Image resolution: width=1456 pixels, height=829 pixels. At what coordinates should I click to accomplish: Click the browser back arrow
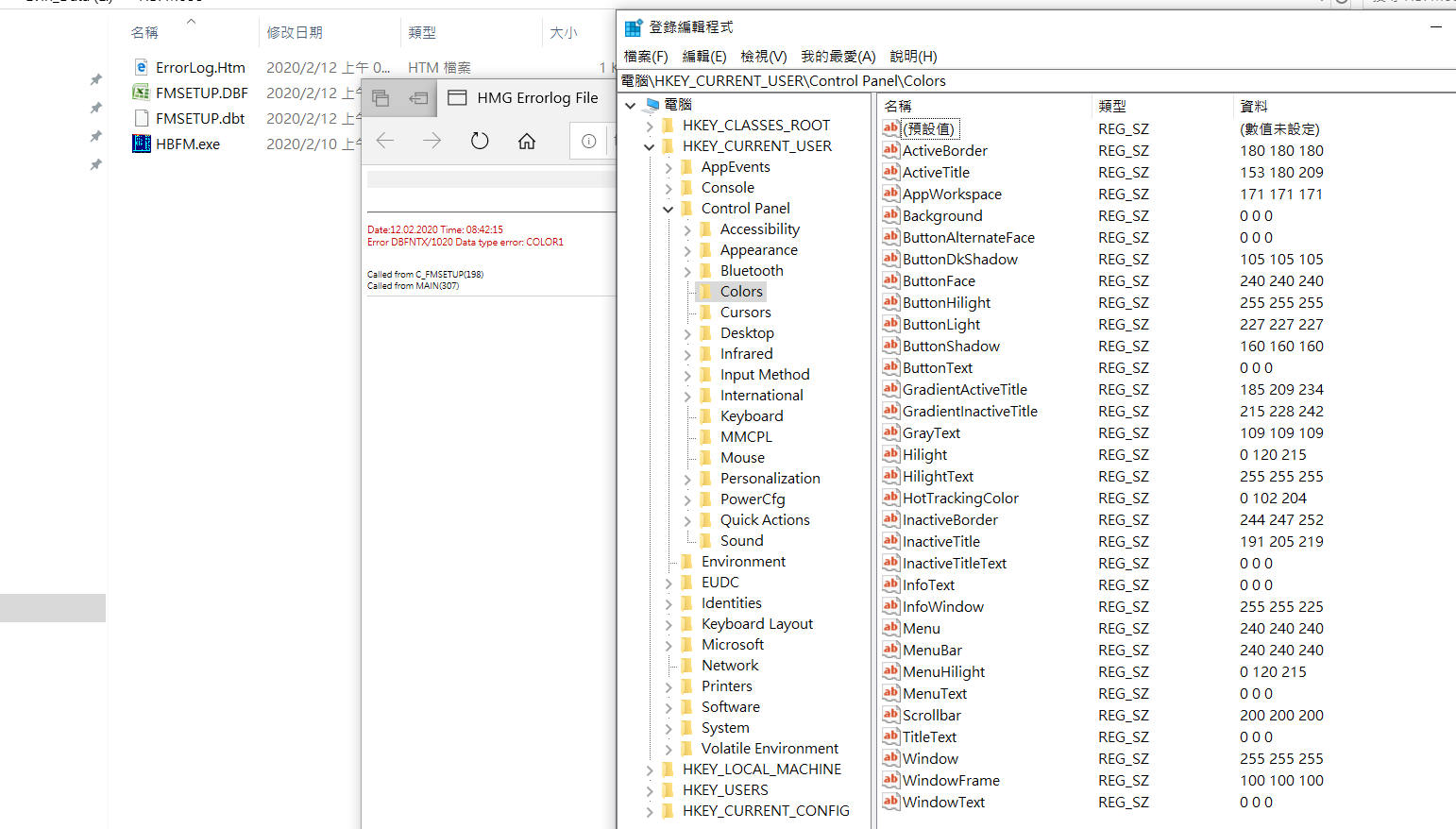pyautogui.click(x=385, y=141)
